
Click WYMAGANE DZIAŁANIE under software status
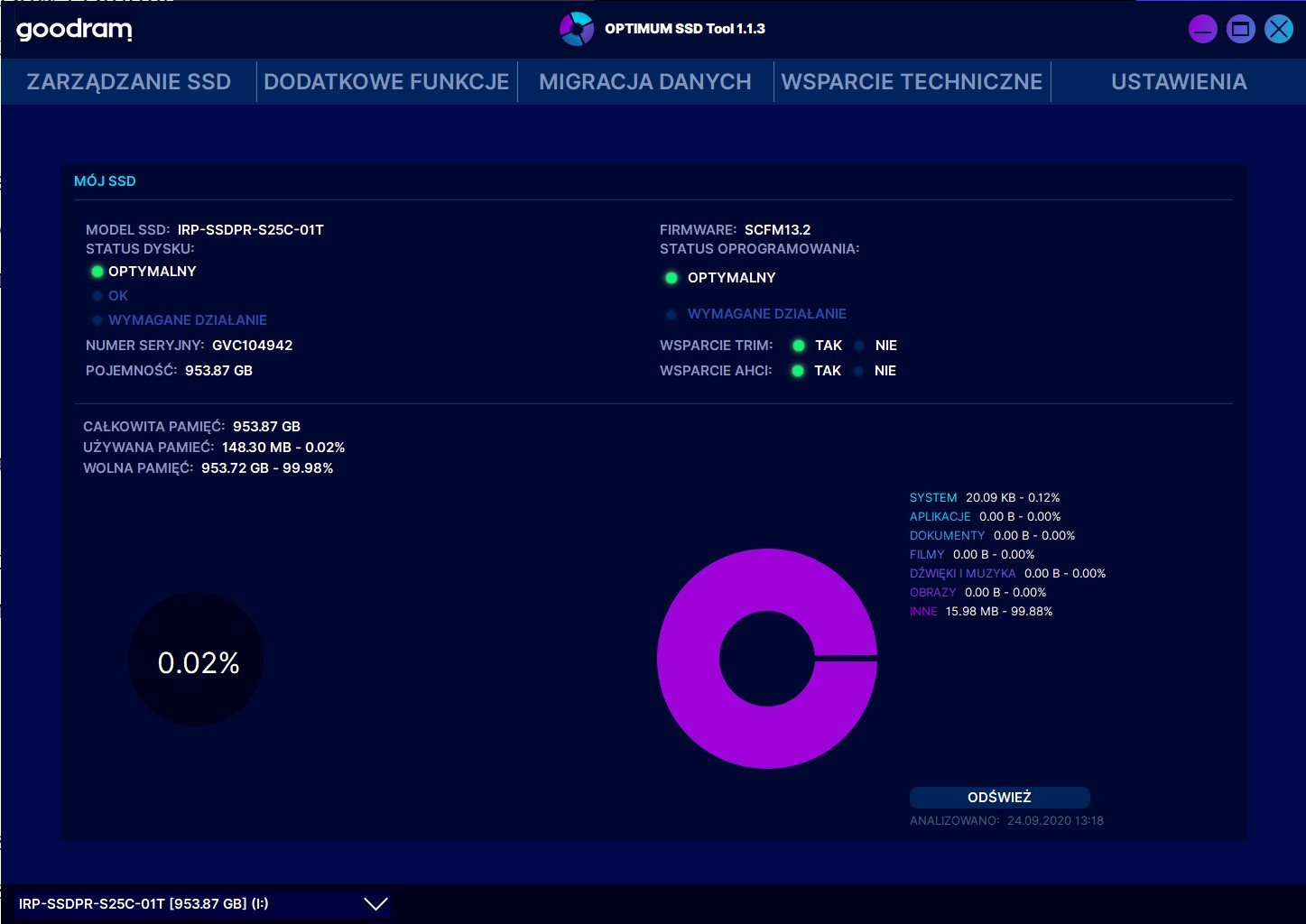click(x=766, y=314)
